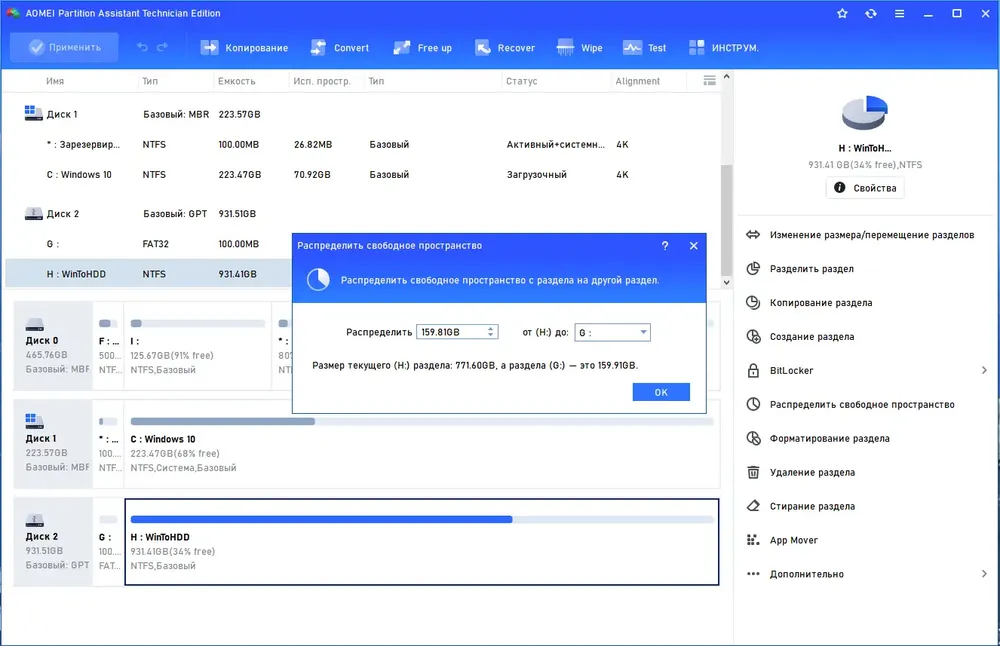This screenshot has height=646, width=1000.
Task: Click the I : partition block on Диск 0
Action: click(x=197, y=346)
